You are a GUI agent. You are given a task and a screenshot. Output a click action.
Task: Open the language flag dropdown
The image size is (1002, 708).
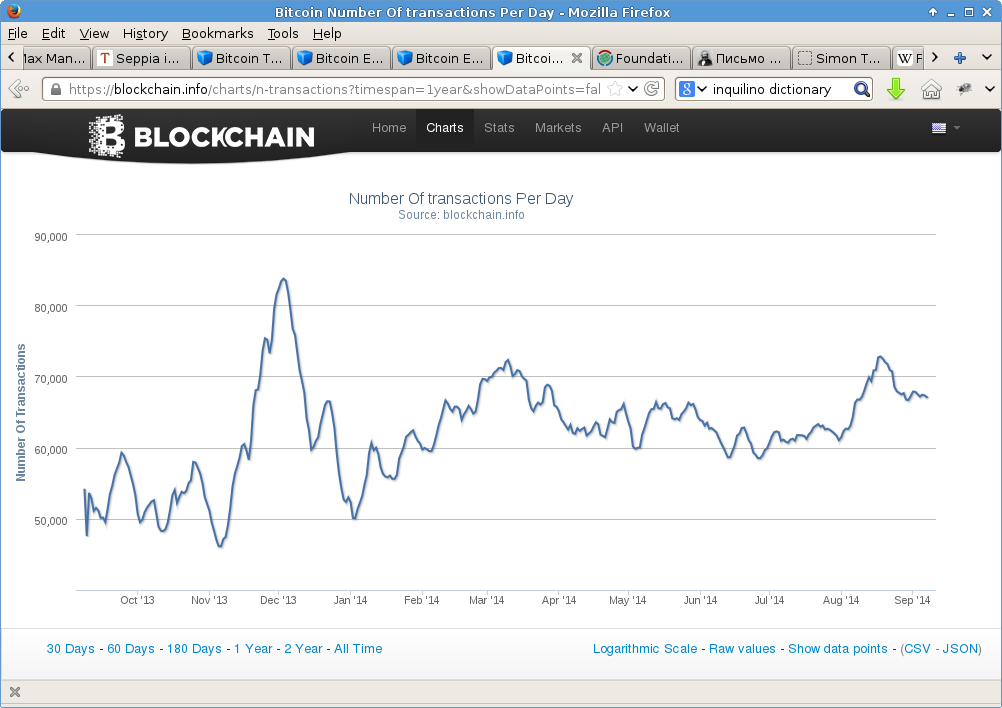945,128
